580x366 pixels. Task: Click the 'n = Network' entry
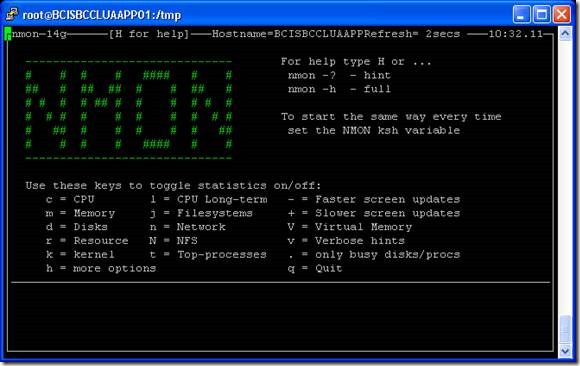coord(188,227)
